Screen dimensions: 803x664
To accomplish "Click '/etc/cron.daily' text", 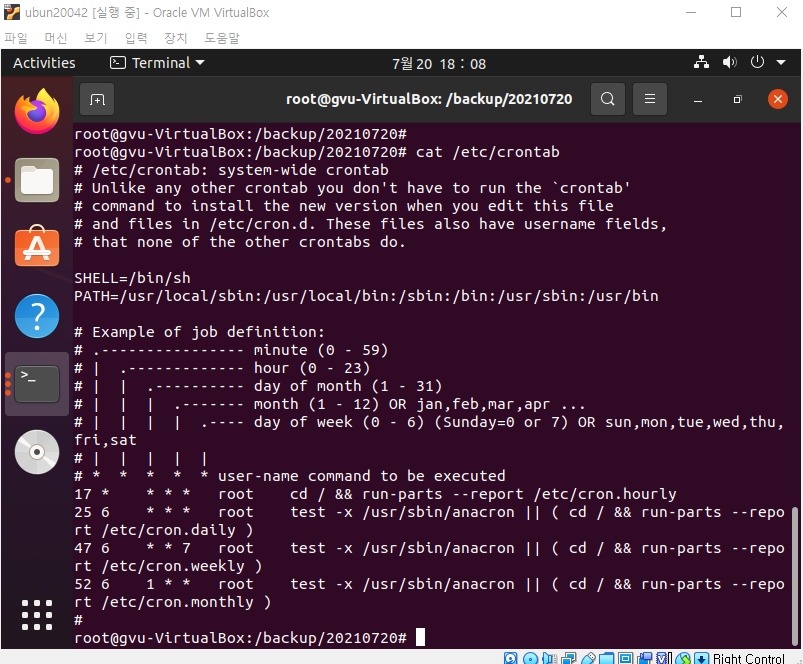I will pyautogui.click(x=168, y=530).
